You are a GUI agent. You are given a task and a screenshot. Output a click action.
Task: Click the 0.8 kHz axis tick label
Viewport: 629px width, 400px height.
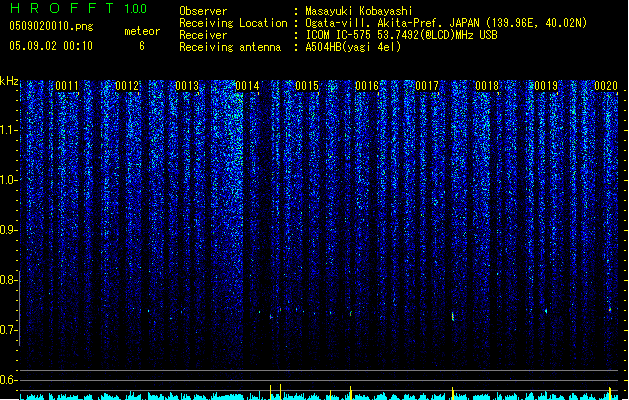(9, 280)
